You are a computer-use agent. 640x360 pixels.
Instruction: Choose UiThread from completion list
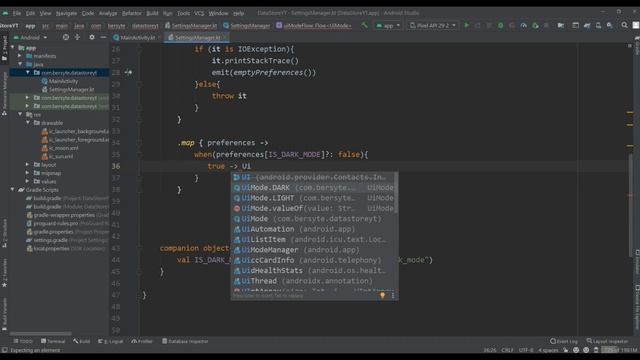(x=313, y=281)
